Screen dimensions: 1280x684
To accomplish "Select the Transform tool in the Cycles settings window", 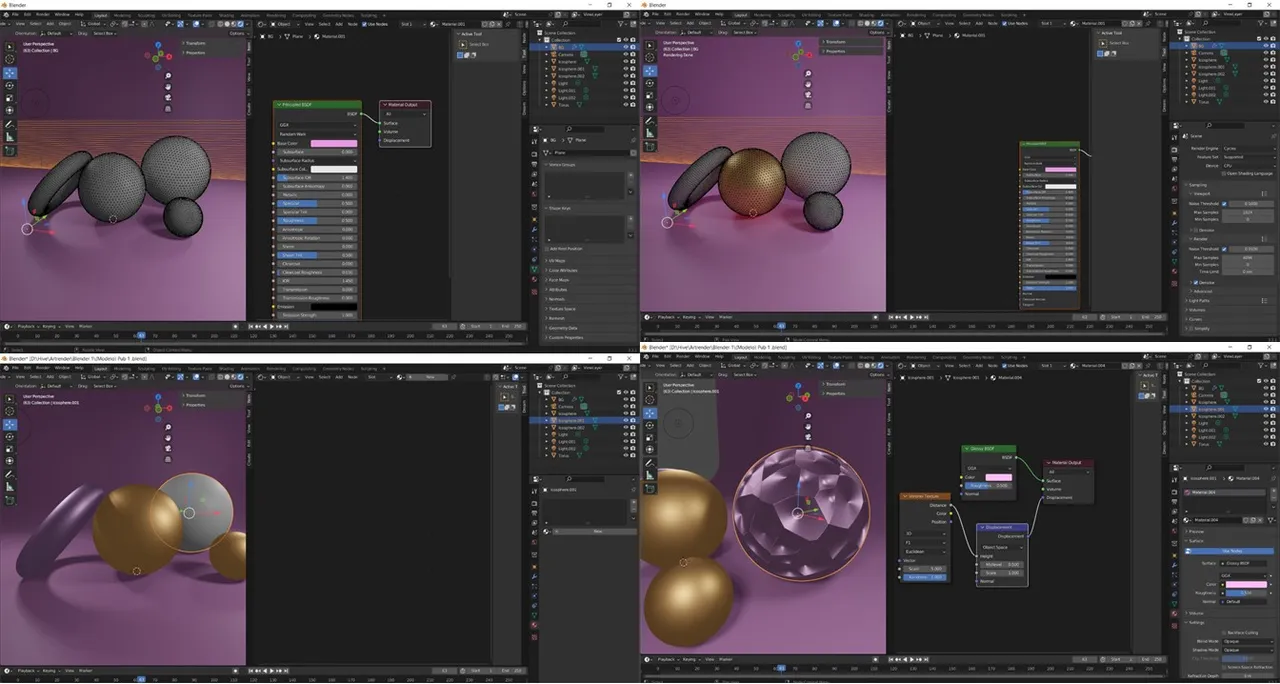I will [650, 107].
